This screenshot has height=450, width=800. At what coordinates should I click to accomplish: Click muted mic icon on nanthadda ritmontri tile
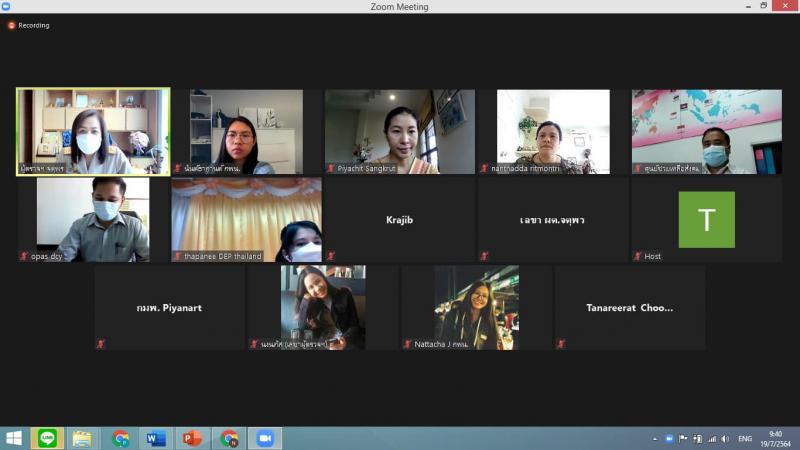(x=484, y=168)
